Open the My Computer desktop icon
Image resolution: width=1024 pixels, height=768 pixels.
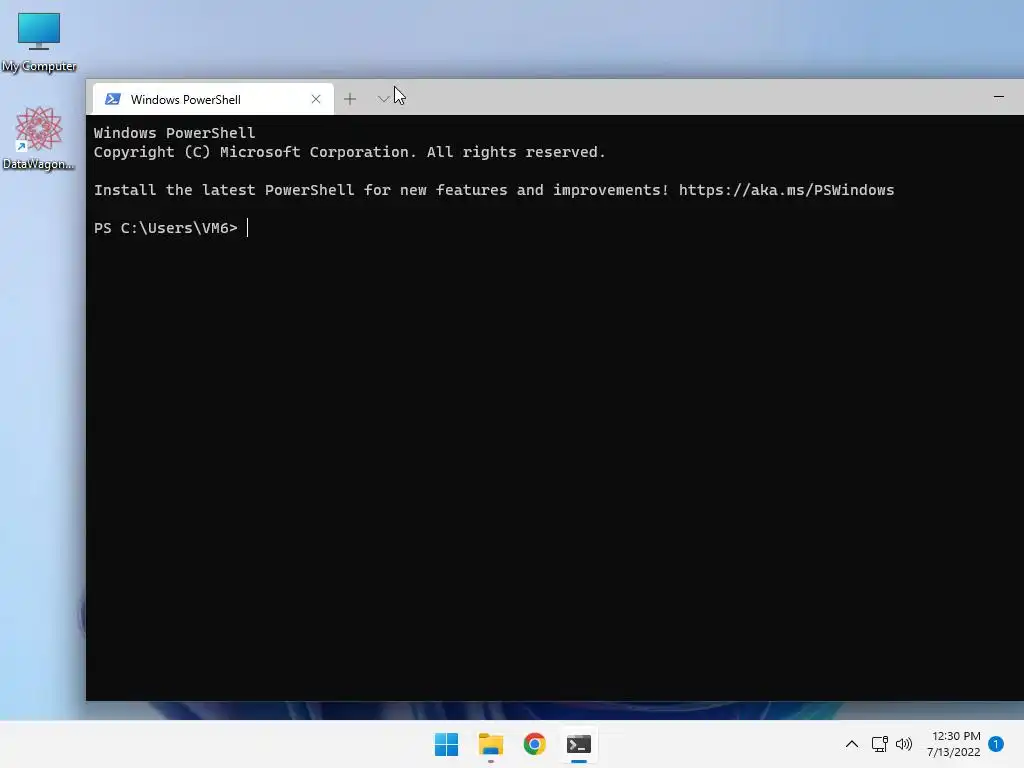39,42
